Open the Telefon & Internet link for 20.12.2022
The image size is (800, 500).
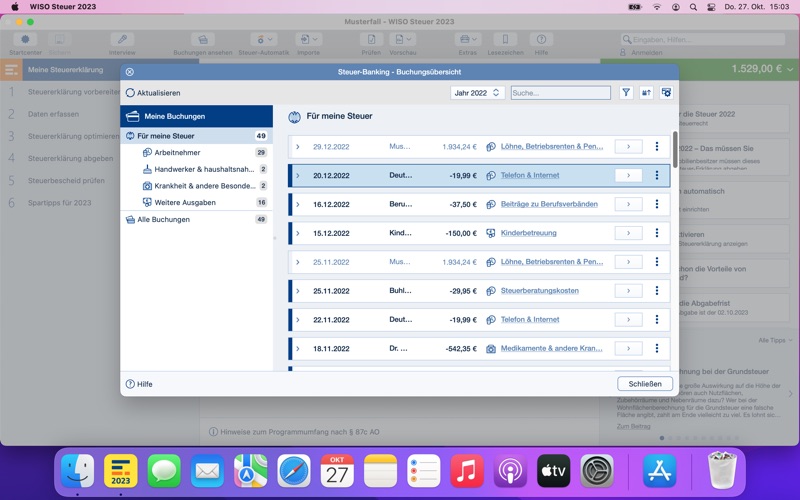click(530, 175)
